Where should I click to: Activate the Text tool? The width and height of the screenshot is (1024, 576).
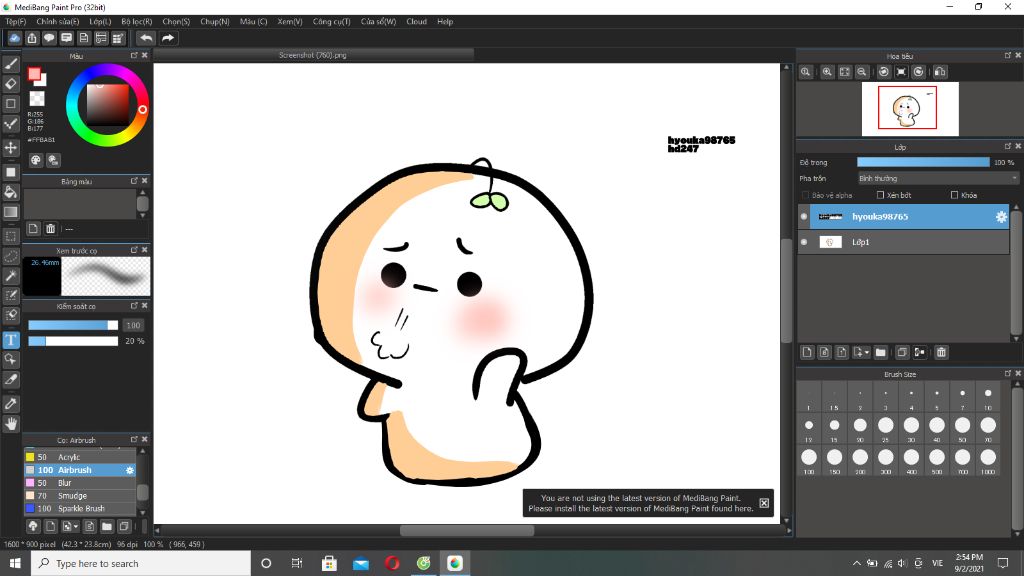[x=11, y=340]
